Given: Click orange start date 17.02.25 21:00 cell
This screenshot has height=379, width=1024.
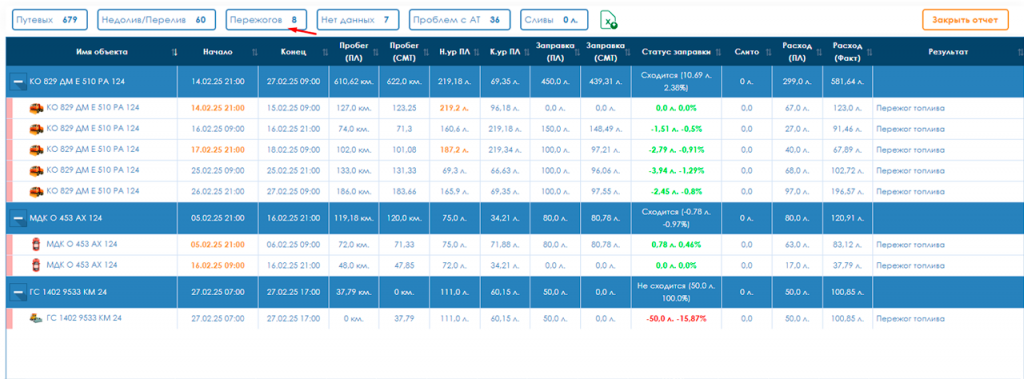Looking at the screenshot, I should pos(218,150).
